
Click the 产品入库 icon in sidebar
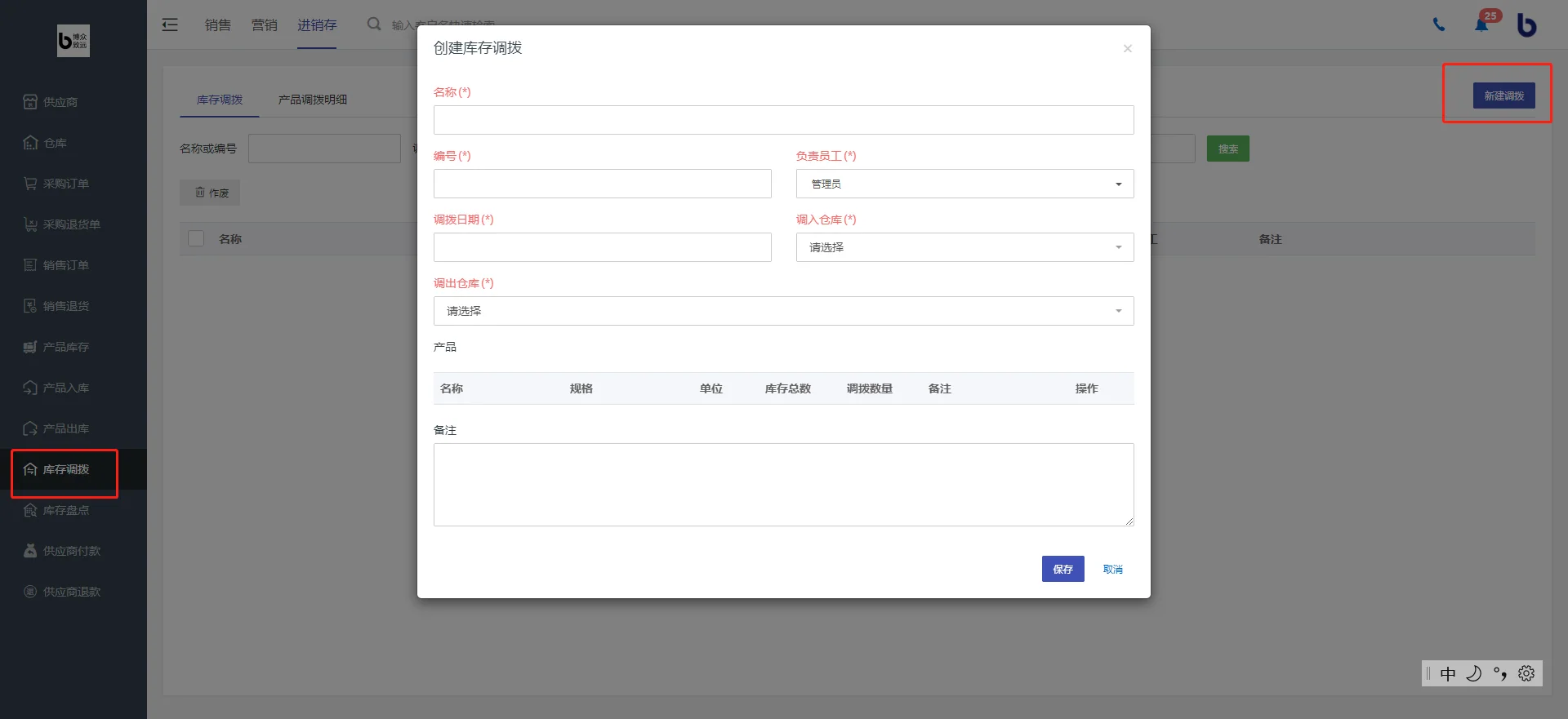pos(30,388)
